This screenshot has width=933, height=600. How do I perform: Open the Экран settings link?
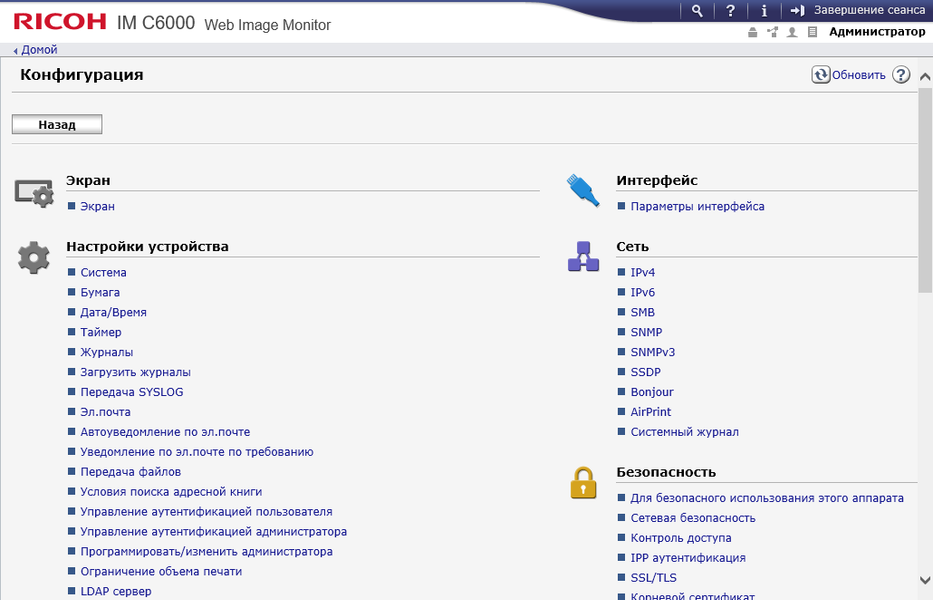pyautogui.click(x=98, y=207)
